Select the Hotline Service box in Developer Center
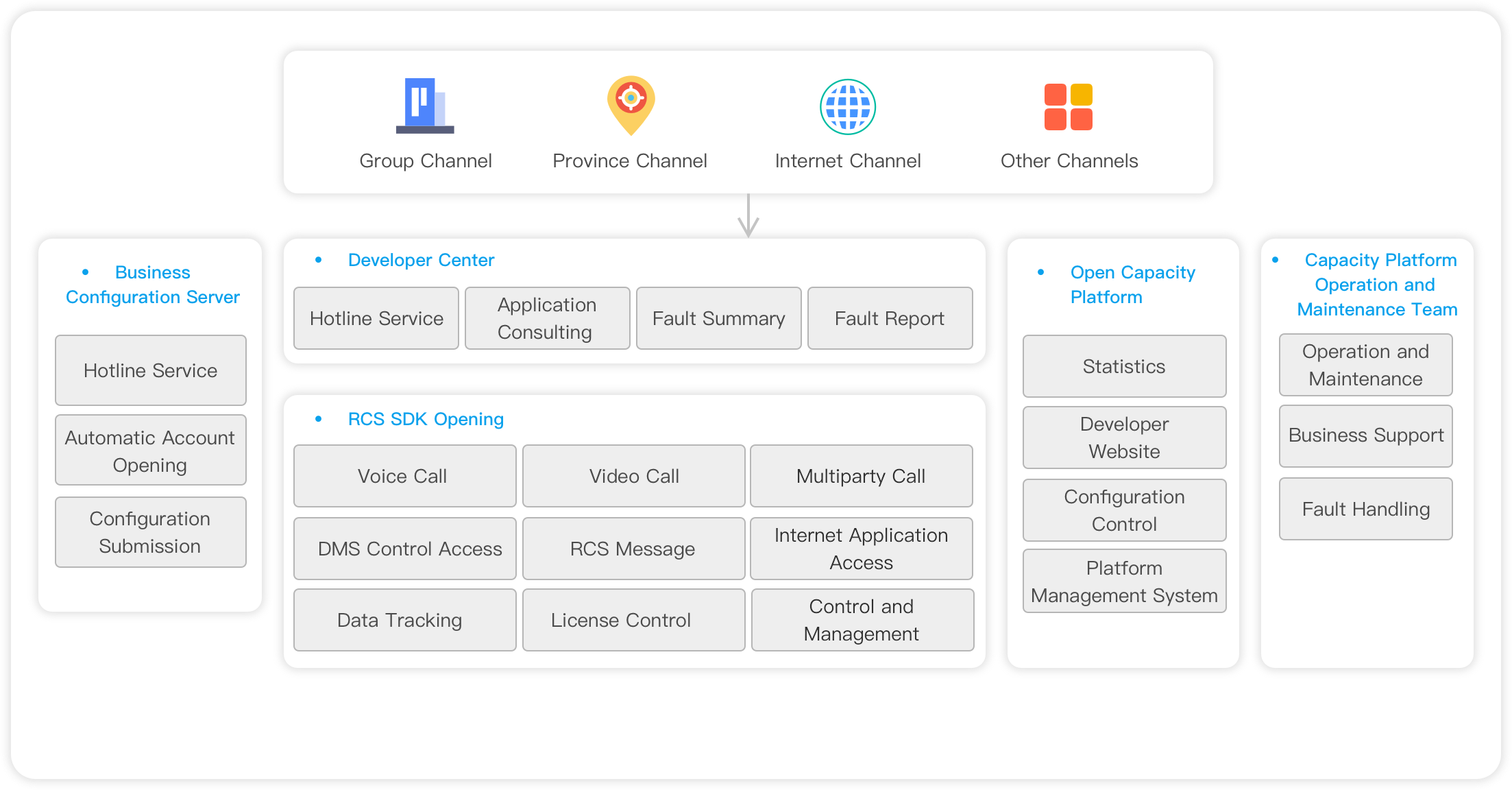The height and width of the screenshot is (790, 1512). click(x=376, y=318)
